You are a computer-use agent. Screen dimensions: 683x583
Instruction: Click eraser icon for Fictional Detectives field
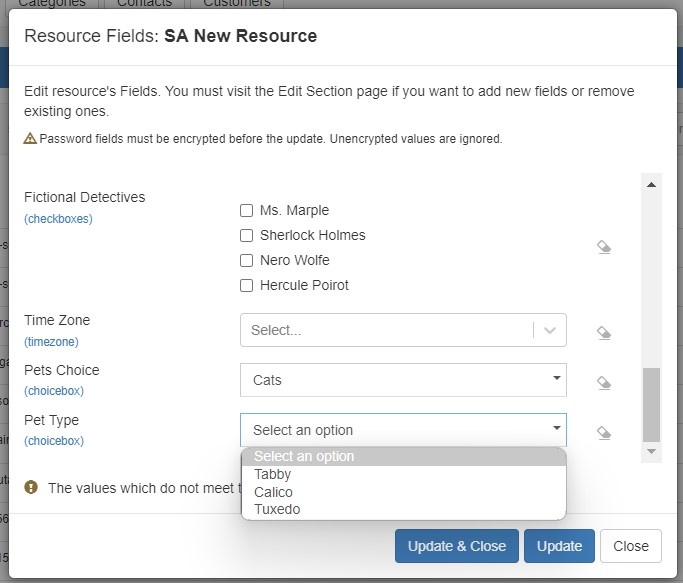pos(604,247)
